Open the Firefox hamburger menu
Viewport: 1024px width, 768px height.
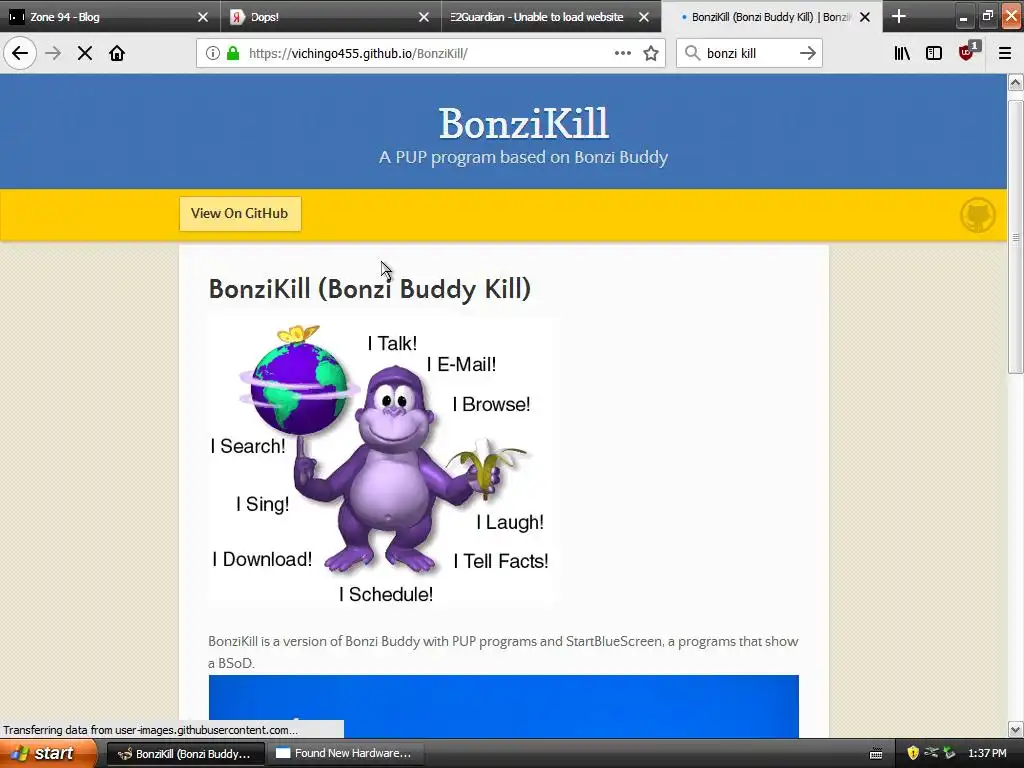(x=1005, y=53)
